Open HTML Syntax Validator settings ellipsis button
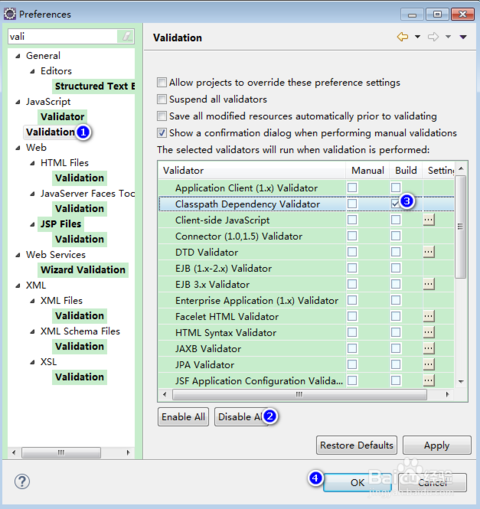 429,332
